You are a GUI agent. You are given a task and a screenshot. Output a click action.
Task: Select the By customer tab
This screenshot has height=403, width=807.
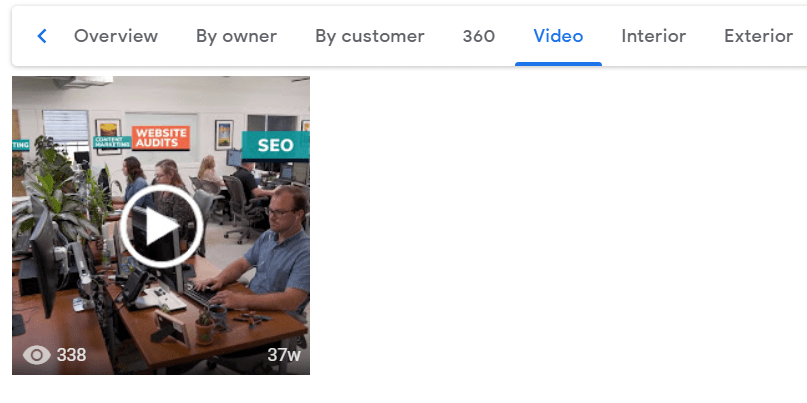point(370,36)
